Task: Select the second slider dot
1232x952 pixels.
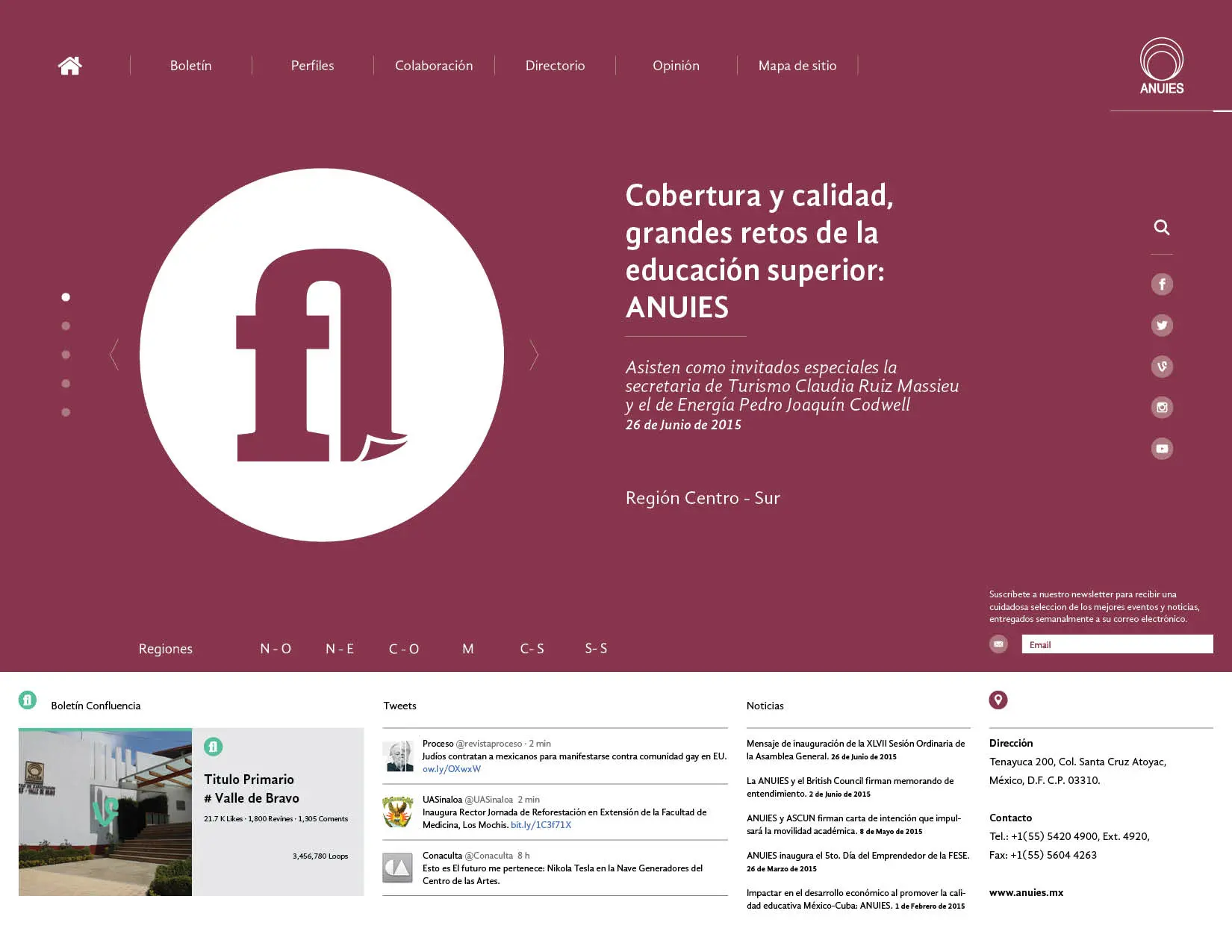Action: pos(66,326)
